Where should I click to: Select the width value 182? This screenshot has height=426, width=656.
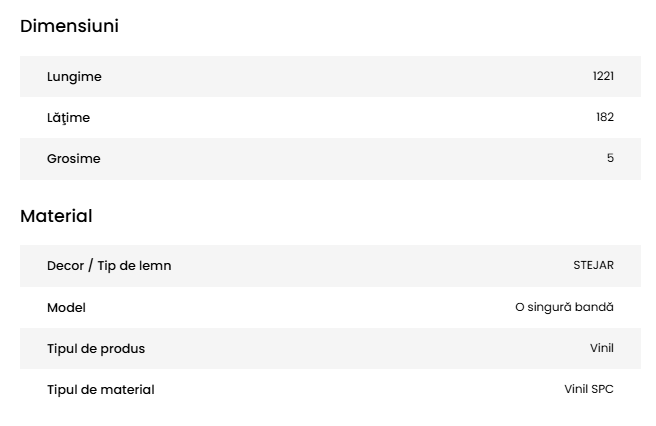click(605, 118)
